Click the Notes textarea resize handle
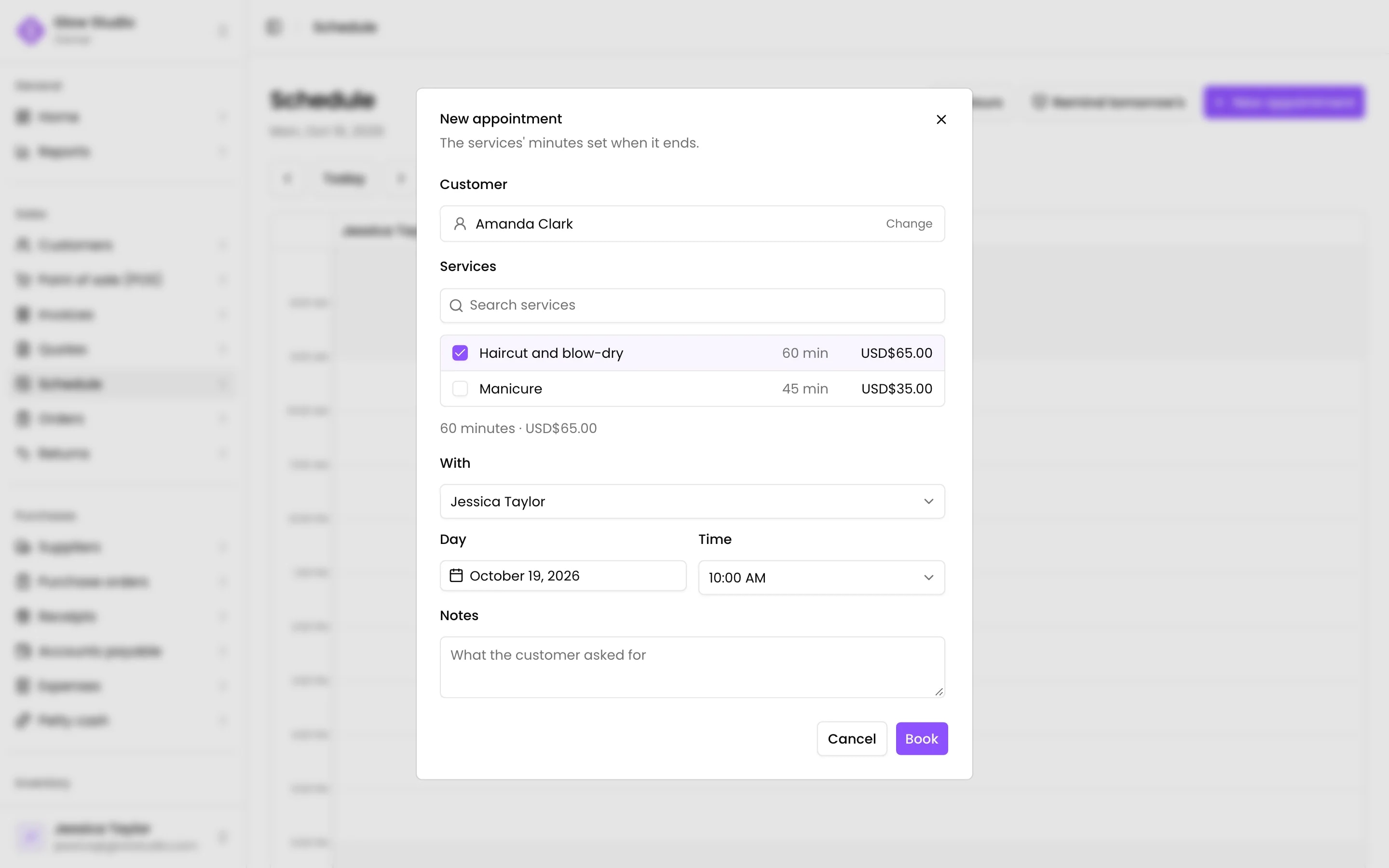The image size is (1389, 868). 939,692
